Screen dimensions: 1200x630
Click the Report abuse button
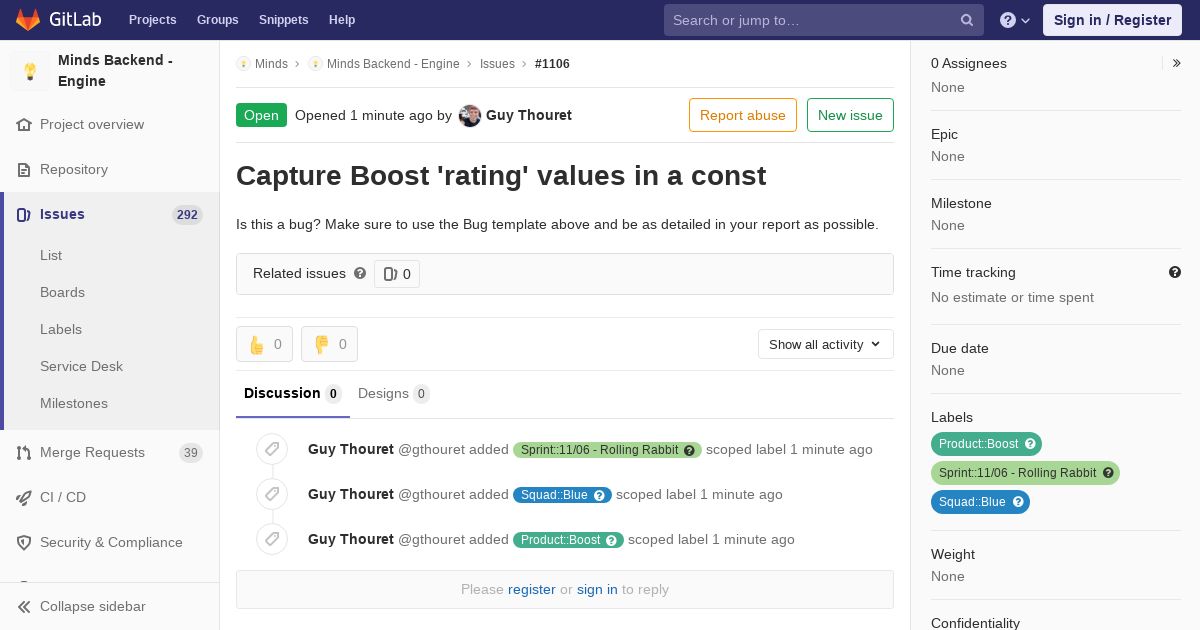pyautogui.click(x=742, y=115)
